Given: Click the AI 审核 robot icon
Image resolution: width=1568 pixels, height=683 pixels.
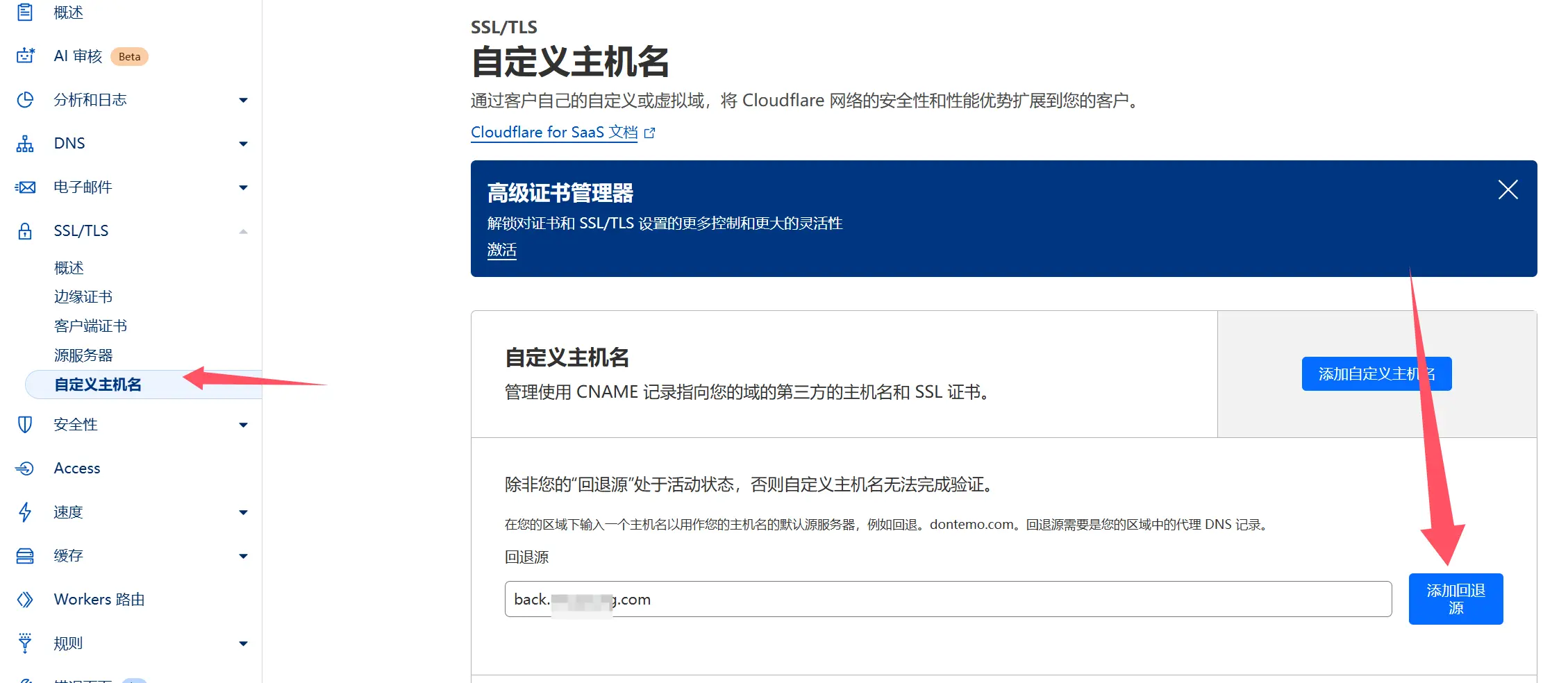Looking at the screenshot, I should pos(25,56).
